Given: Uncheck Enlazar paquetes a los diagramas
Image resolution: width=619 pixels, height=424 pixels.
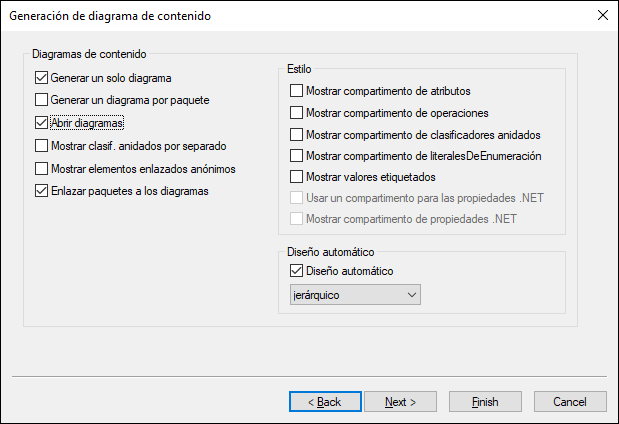Looking at the screenshot, I should pos(41,191).
